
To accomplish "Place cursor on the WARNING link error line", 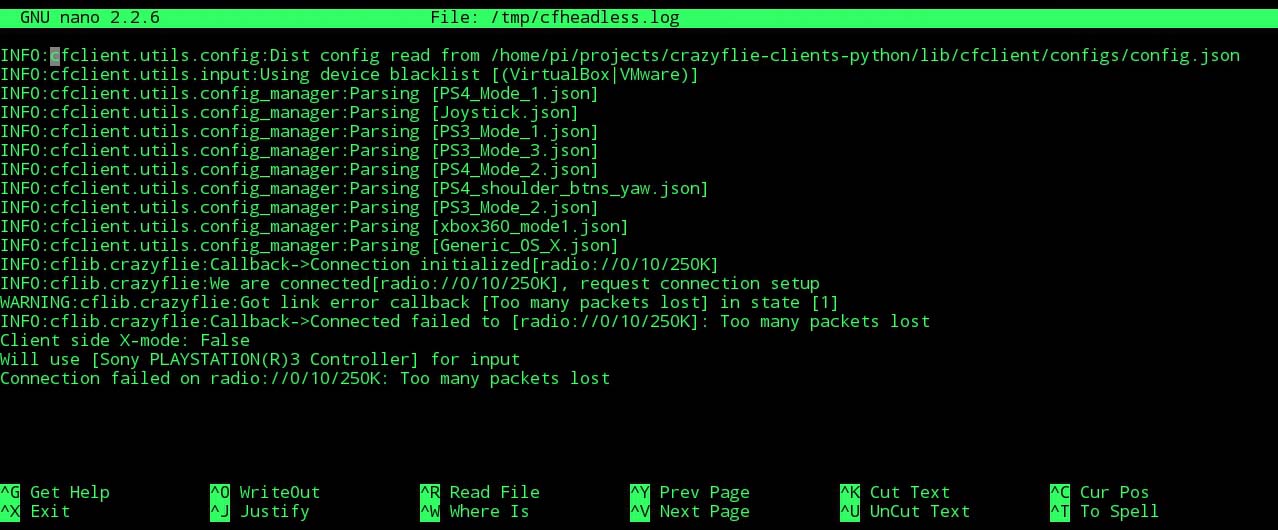I will click(419, 302).
